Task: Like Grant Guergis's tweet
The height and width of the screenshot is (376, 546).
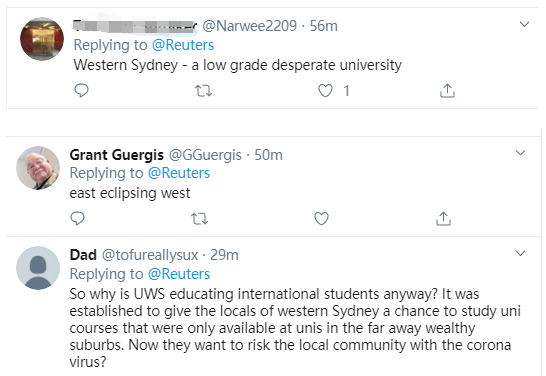Action: 321,219
